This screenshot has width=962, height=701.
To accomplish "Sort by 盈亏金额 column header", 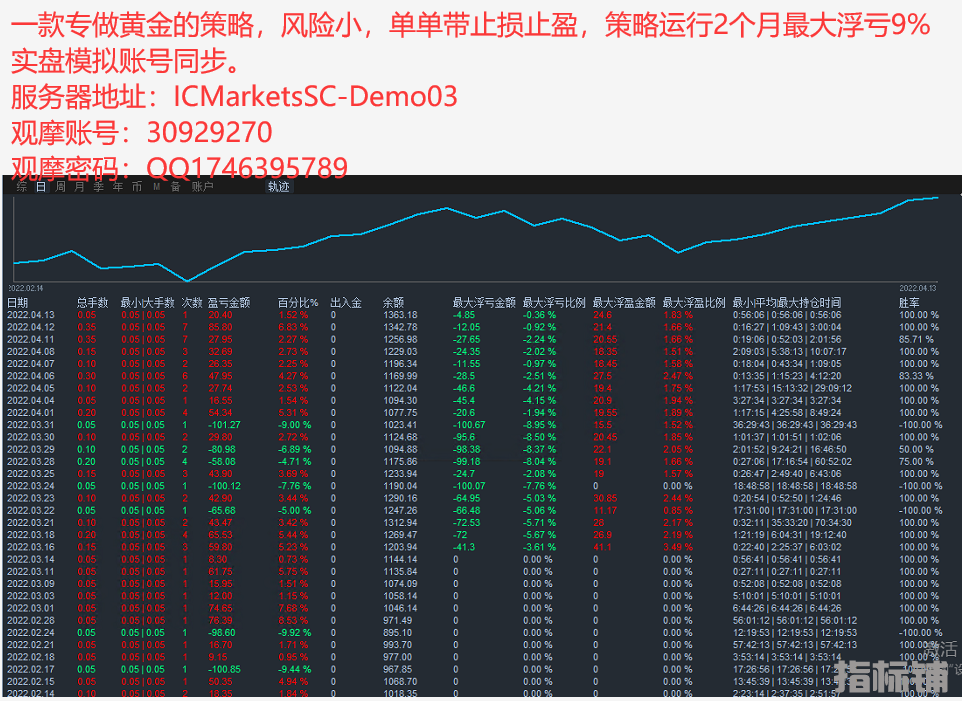I will tap(229, 302).
